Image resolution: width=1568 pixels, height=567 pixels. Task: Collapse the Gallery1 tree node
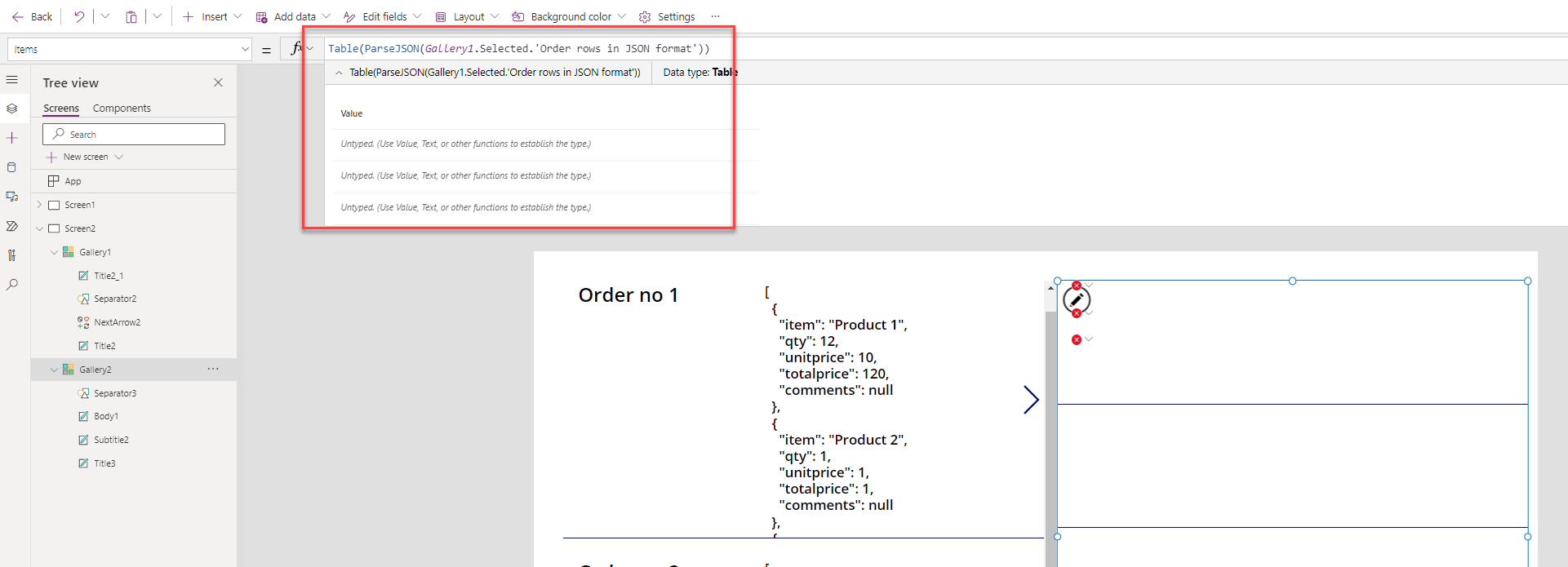(54, 252)
